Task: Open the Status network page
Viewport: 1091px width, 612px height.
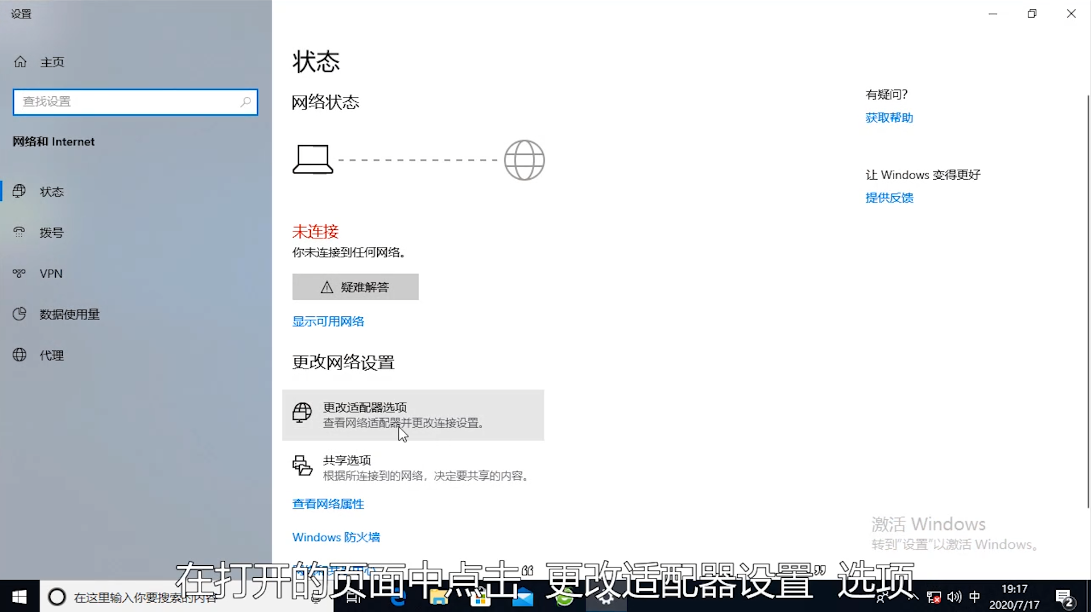Action: tap(51, 192)
